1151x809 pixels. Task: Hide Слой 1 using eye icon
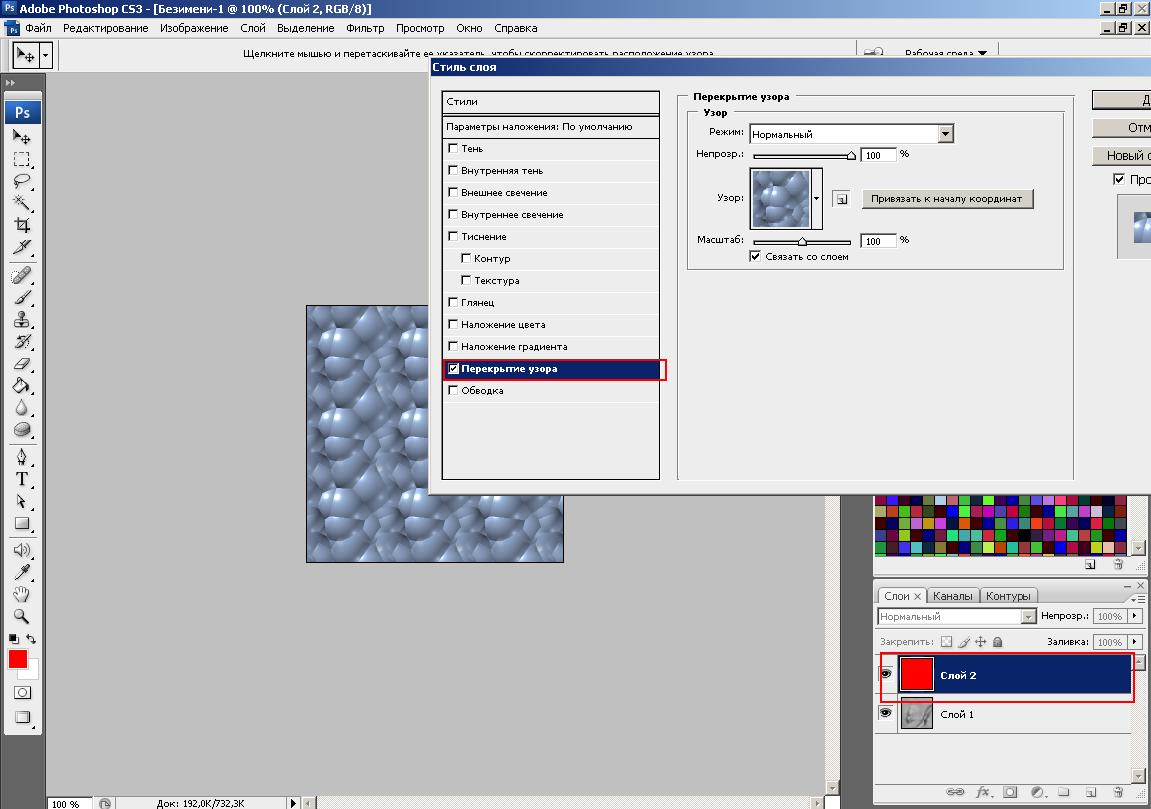(x=885, y=713)
